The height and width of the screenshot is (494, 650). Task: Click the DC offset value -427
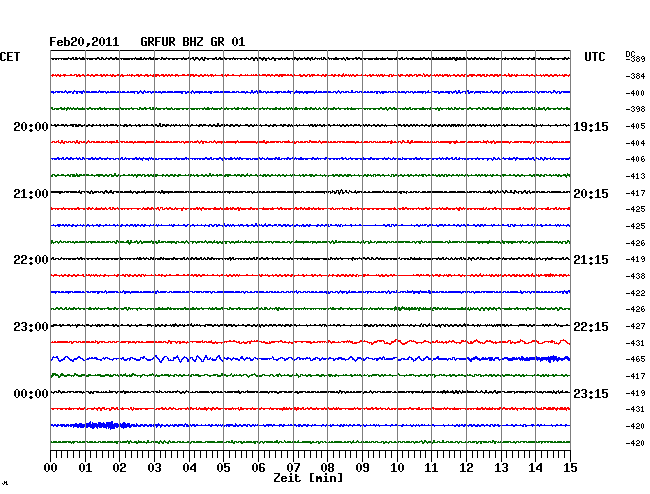pyautogui.click(x=635, y=326)
